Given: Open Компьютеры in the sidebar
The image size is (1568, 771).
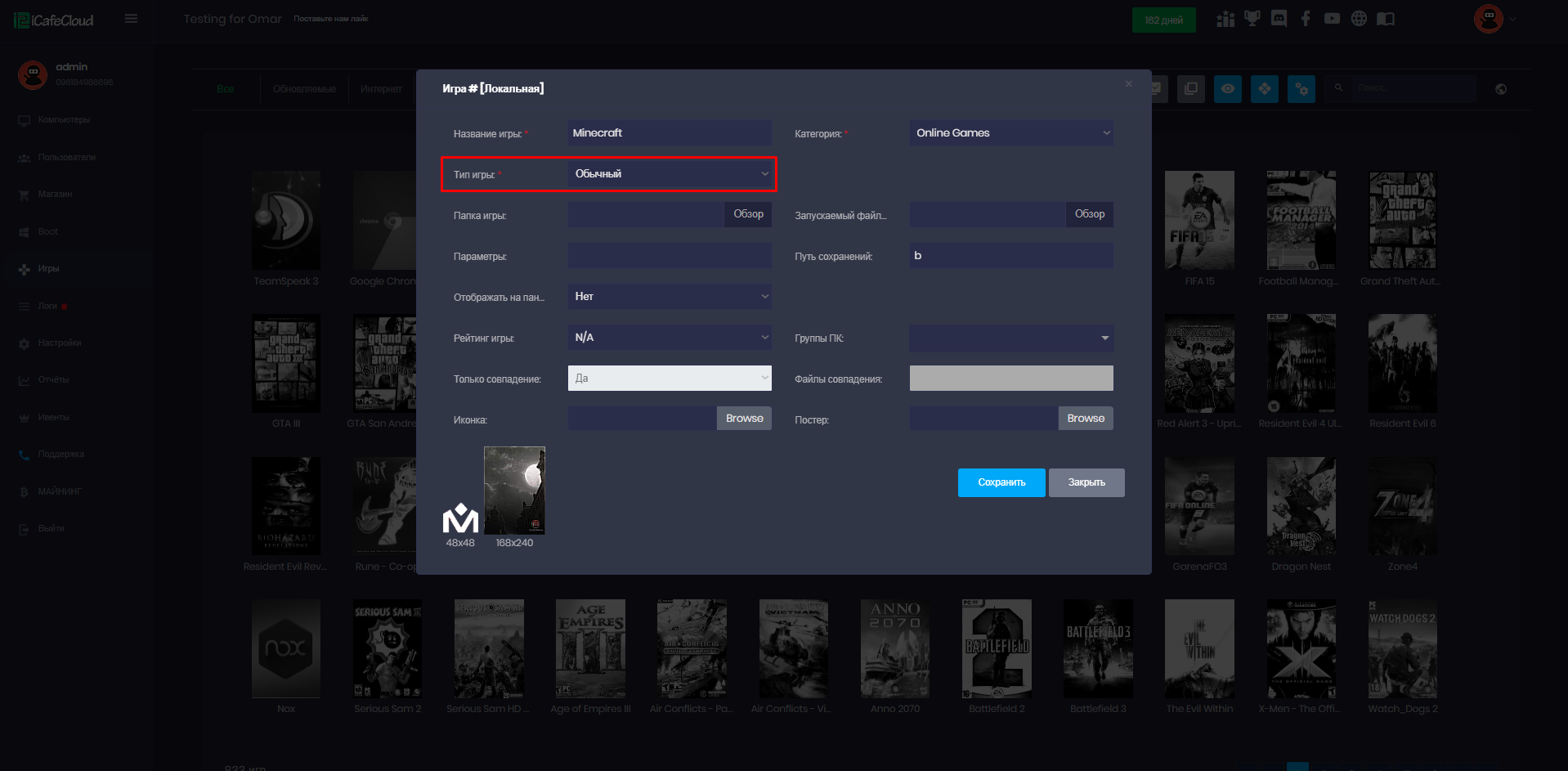Looking at the screenshot, I should [x=64, y=120].
